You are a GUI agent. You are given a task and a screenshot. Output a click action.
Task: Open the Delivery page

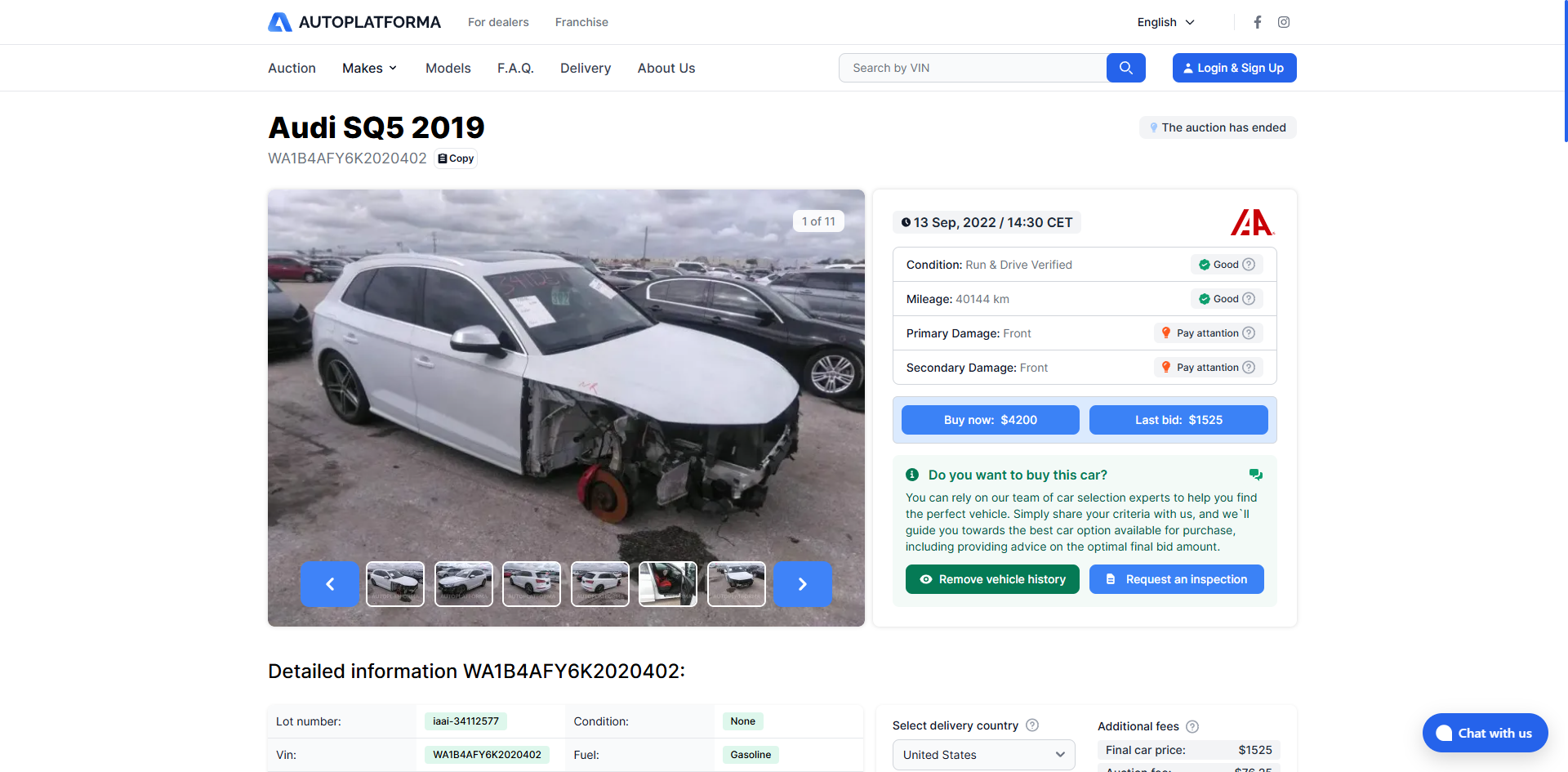pos(586,68)
